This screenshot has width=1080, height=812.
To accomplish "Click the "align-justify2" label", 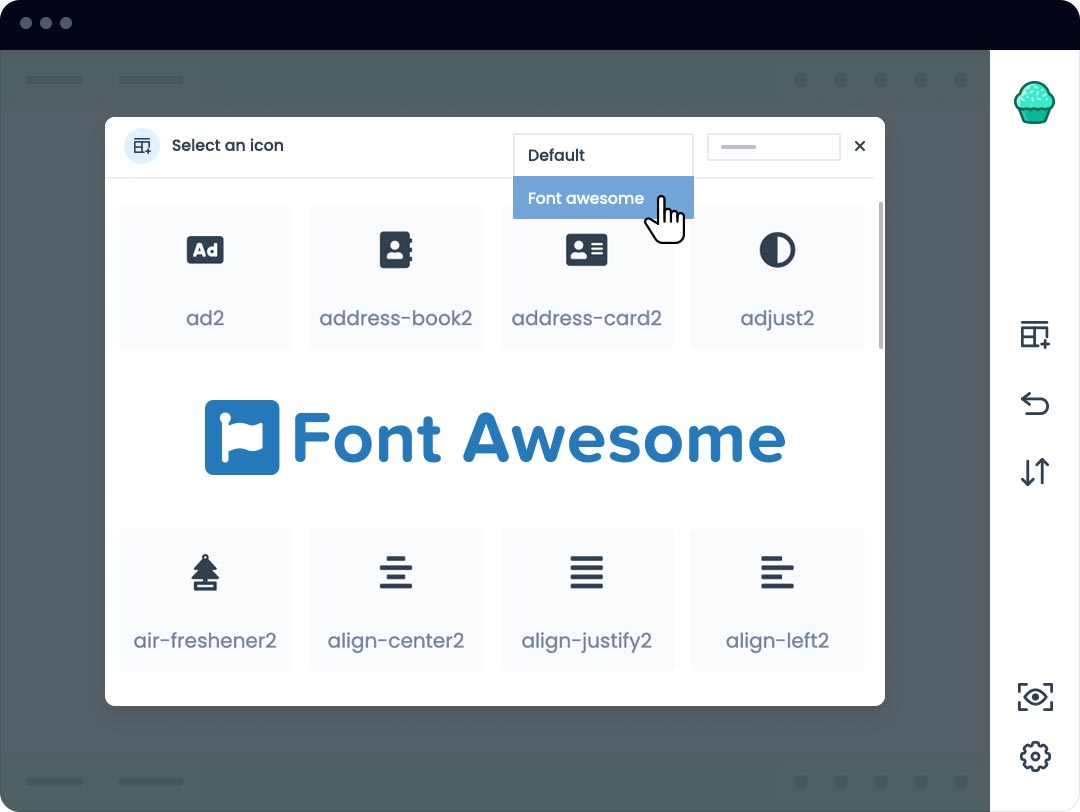I will click(x=587, y=641).
